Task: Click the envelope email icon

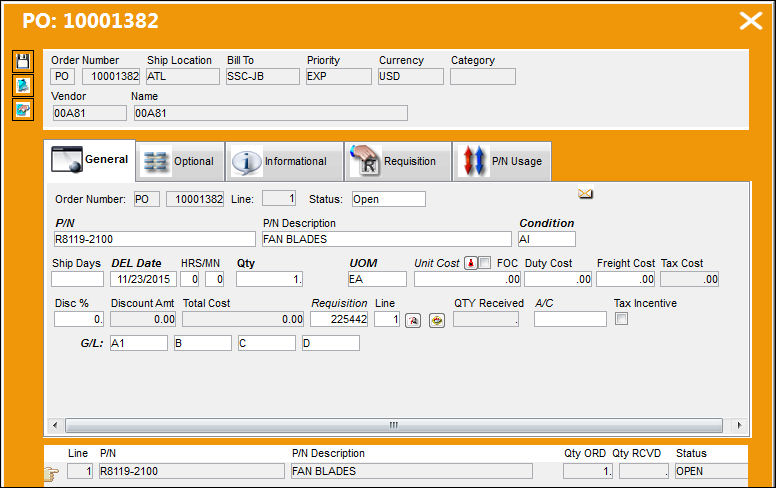Action: 585,194
